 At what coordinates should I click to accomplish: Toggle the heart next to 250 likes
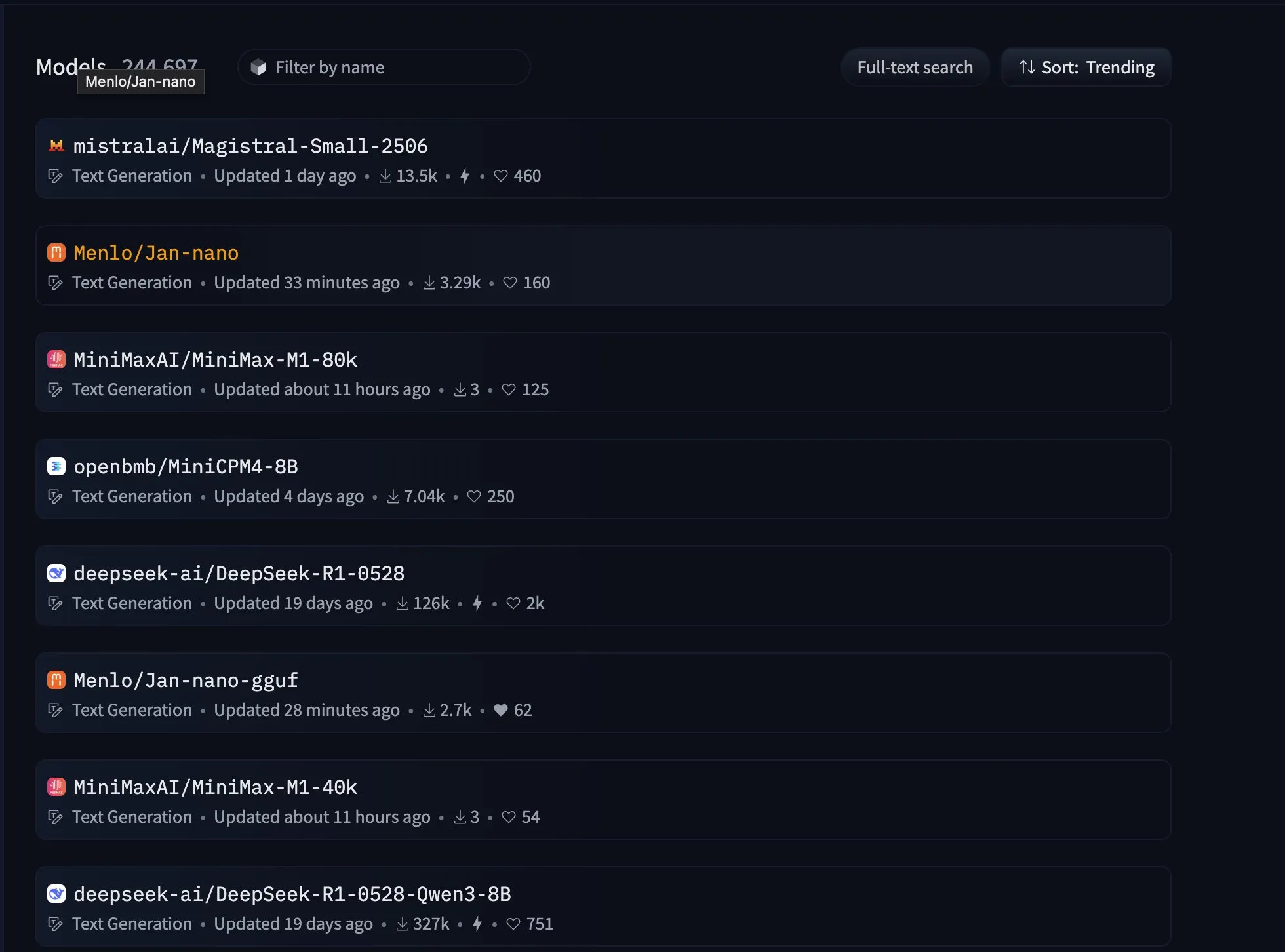(474, 496)
